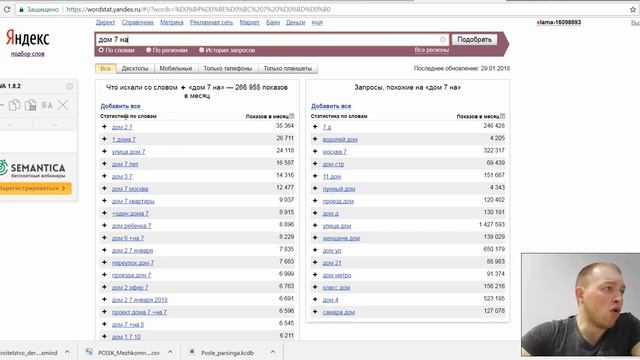Expand the «ещё» services menu

317,22
